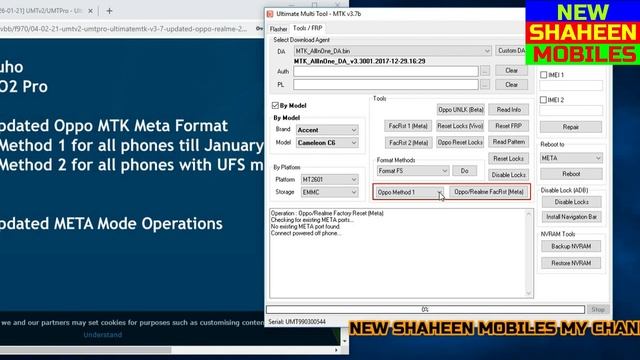640x360 pixels.
Task: Enable the IMEI 1 checkbox
Action: point(544,75)
